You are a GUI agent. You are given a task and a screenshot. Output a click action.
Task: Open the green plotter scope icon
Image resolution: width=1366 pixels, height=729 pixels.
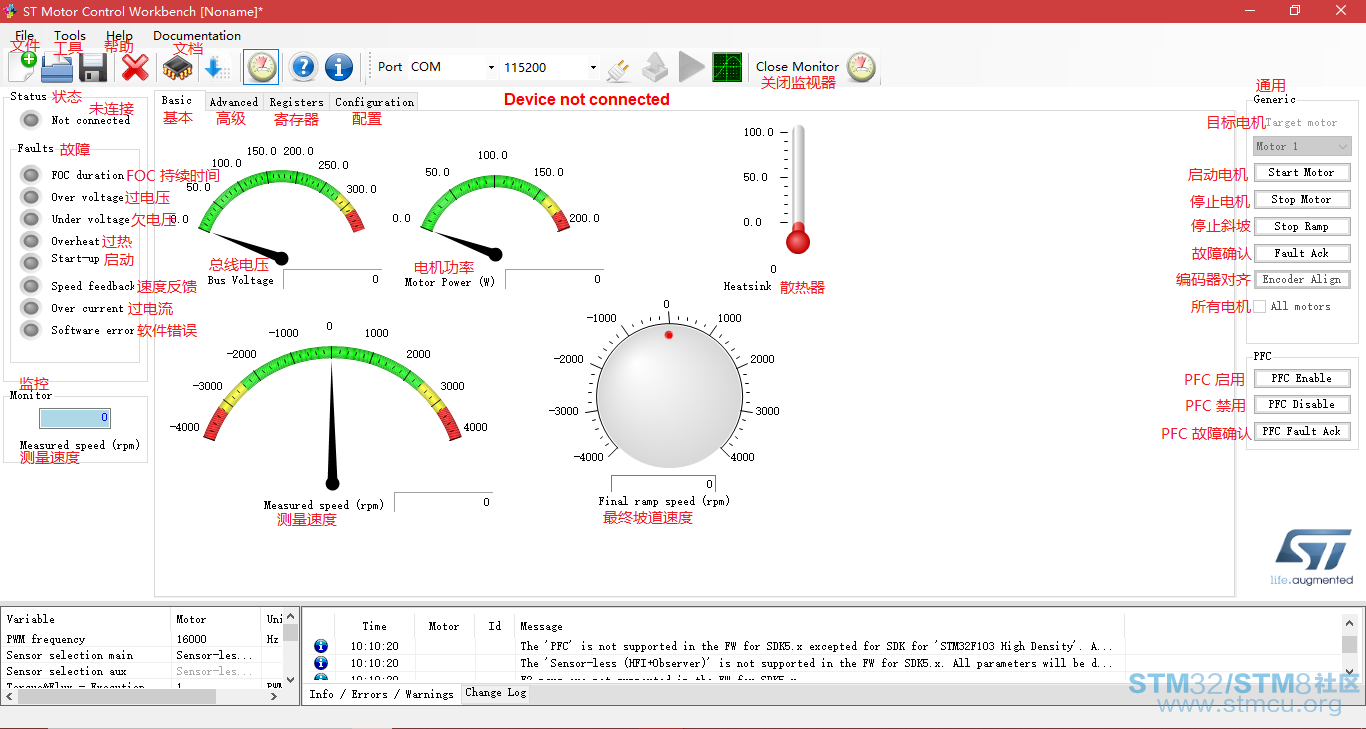(x=727, y=67)
